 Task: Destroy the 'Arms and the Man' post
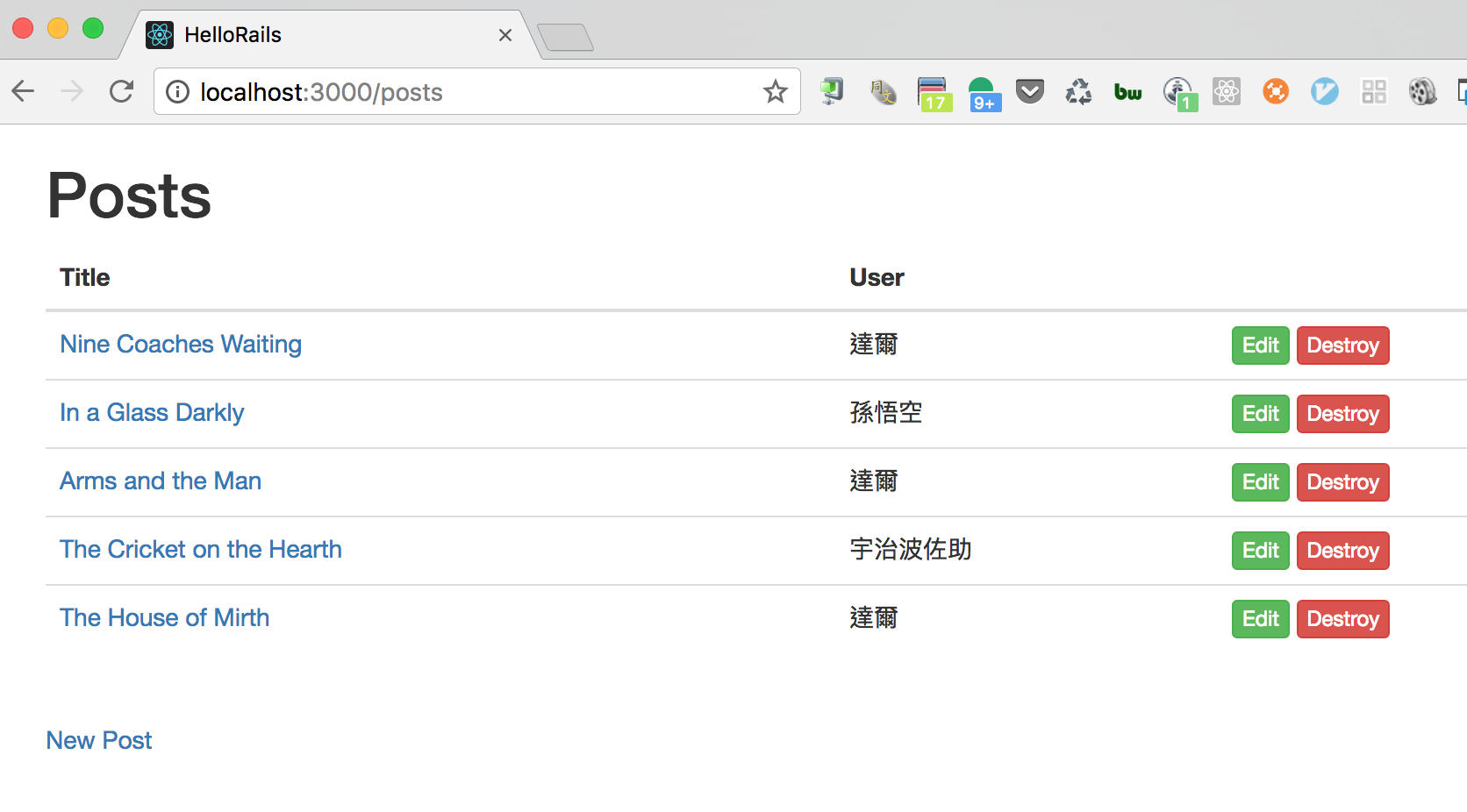point(1342,482)
